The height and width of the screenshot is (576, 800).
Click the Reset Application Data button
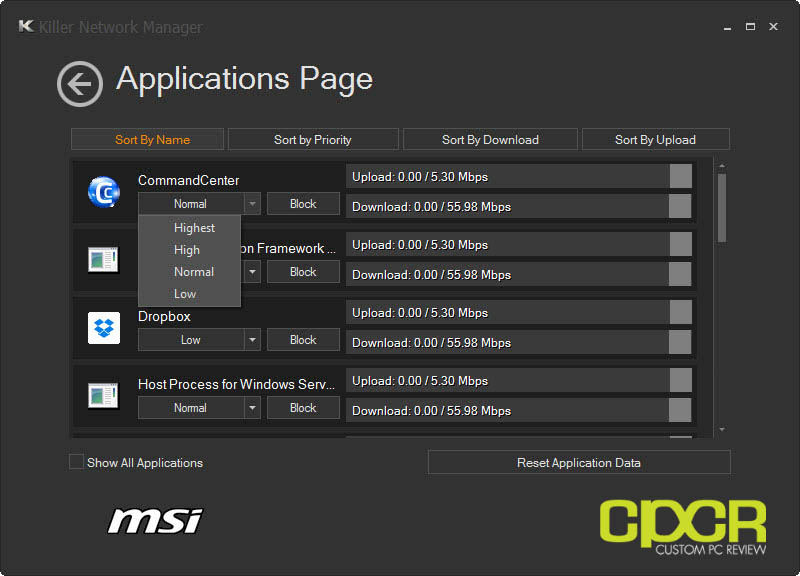579,462
